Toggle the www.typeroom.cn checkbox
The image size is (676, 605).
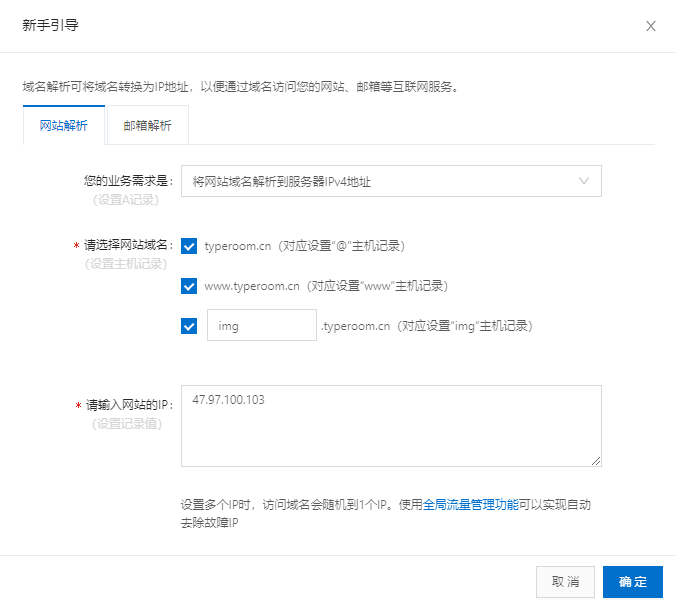[x=189, y=286]
